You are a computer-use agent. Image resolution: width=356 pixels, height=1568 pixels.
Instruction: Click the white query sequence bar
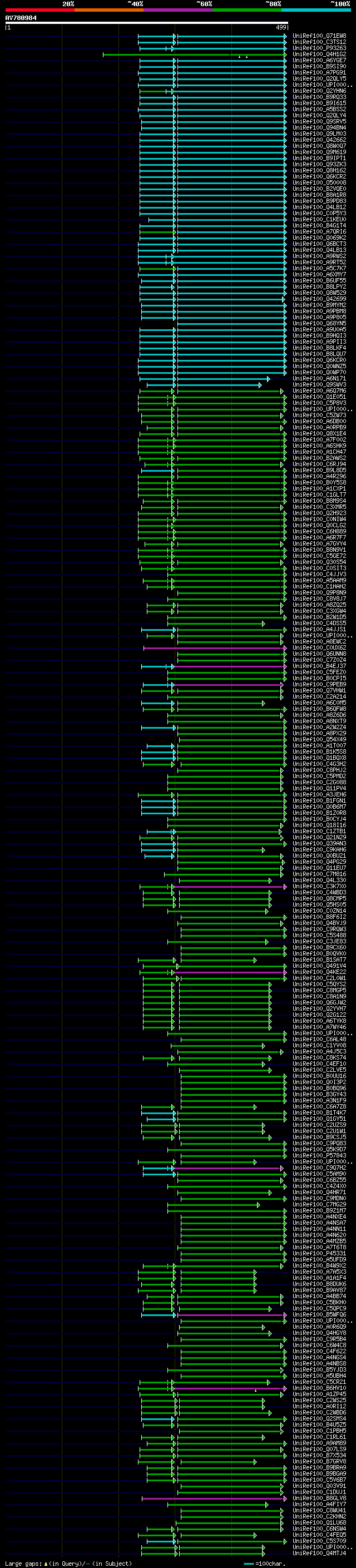pos(147,23)
